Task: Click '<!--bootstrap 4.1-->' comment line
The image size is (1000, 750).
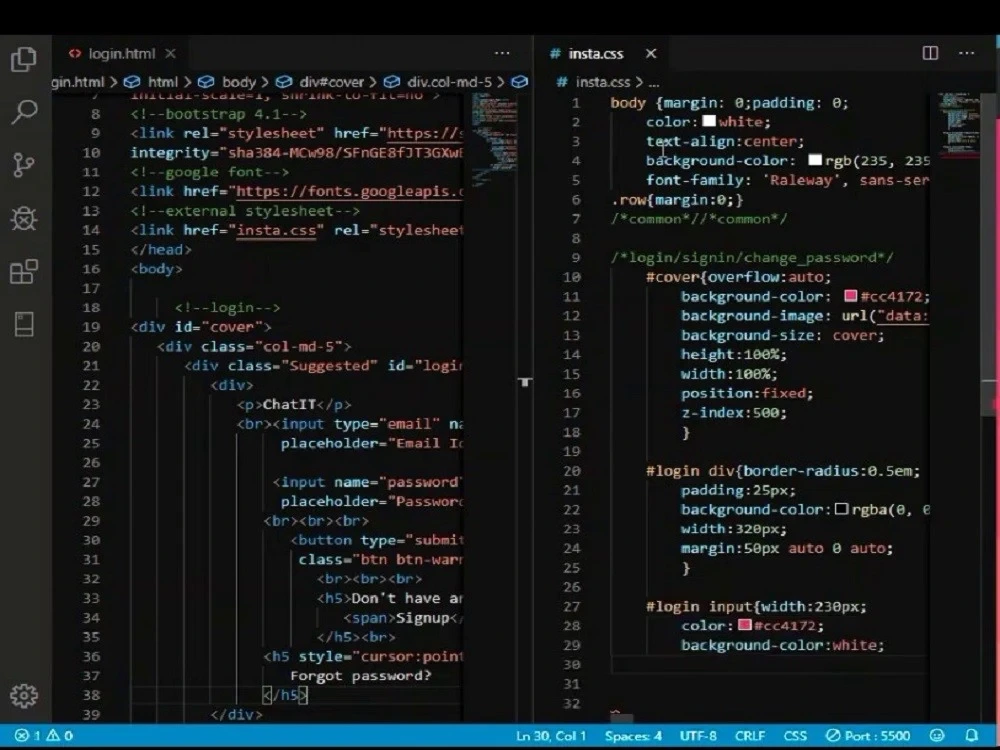Action: click(x=219, y=114)
